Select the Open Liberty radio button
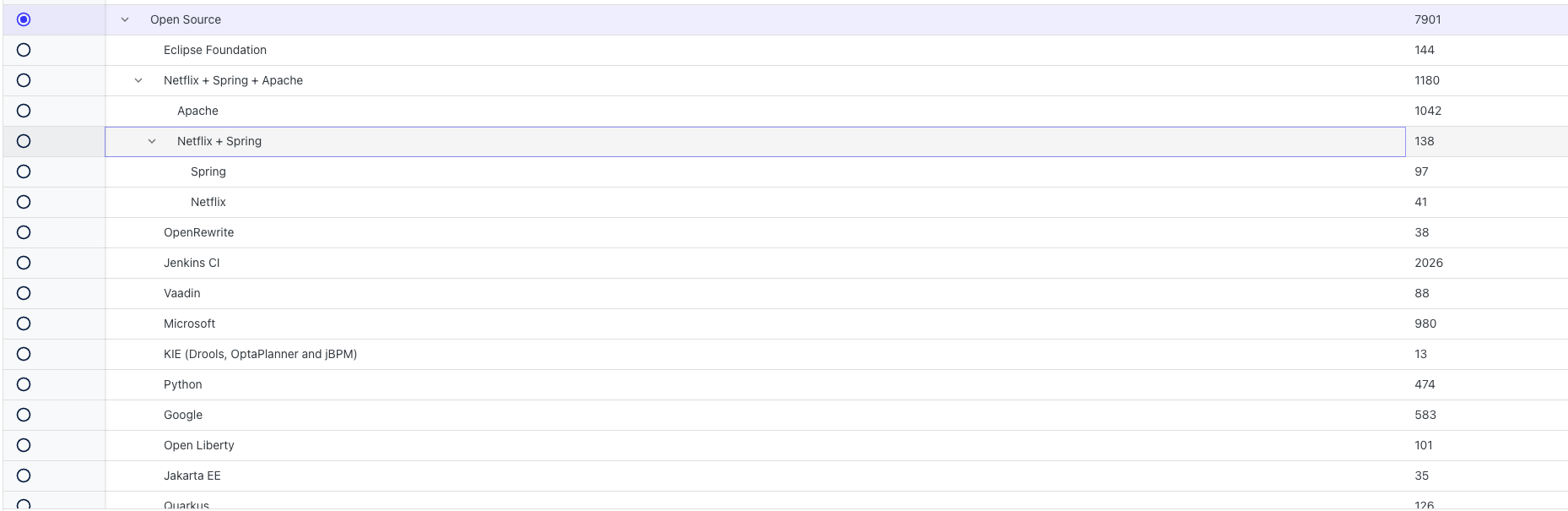Image resolution: width=1568 pixels, height=511 pixels. click(x=24, y=445)
